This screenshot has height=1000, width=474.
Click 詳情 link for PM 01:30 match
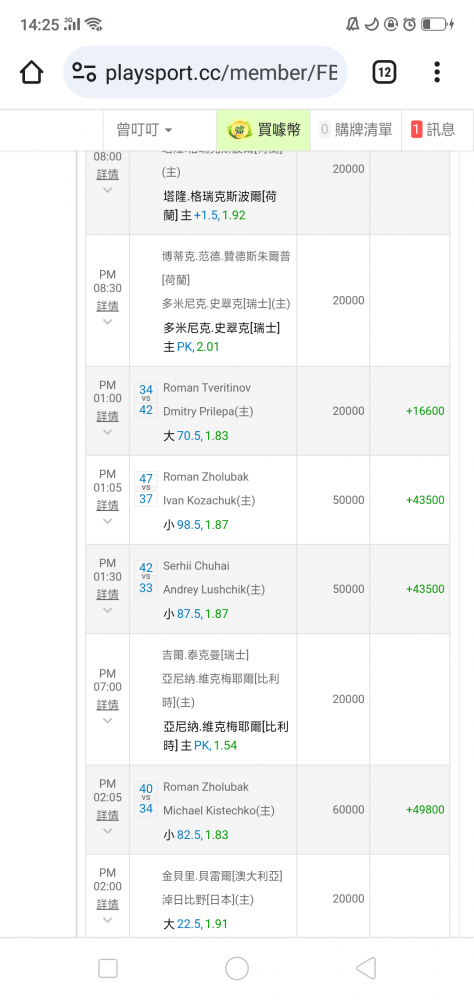click(107, 594)
